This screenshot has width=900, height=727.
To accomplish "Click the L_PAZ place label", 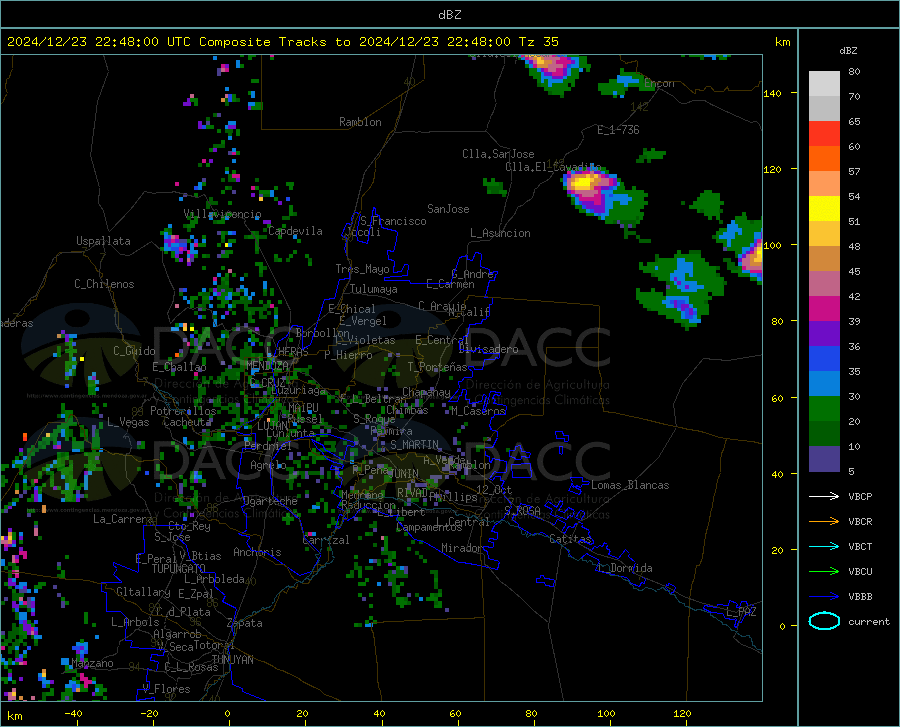I will point(741,612).
